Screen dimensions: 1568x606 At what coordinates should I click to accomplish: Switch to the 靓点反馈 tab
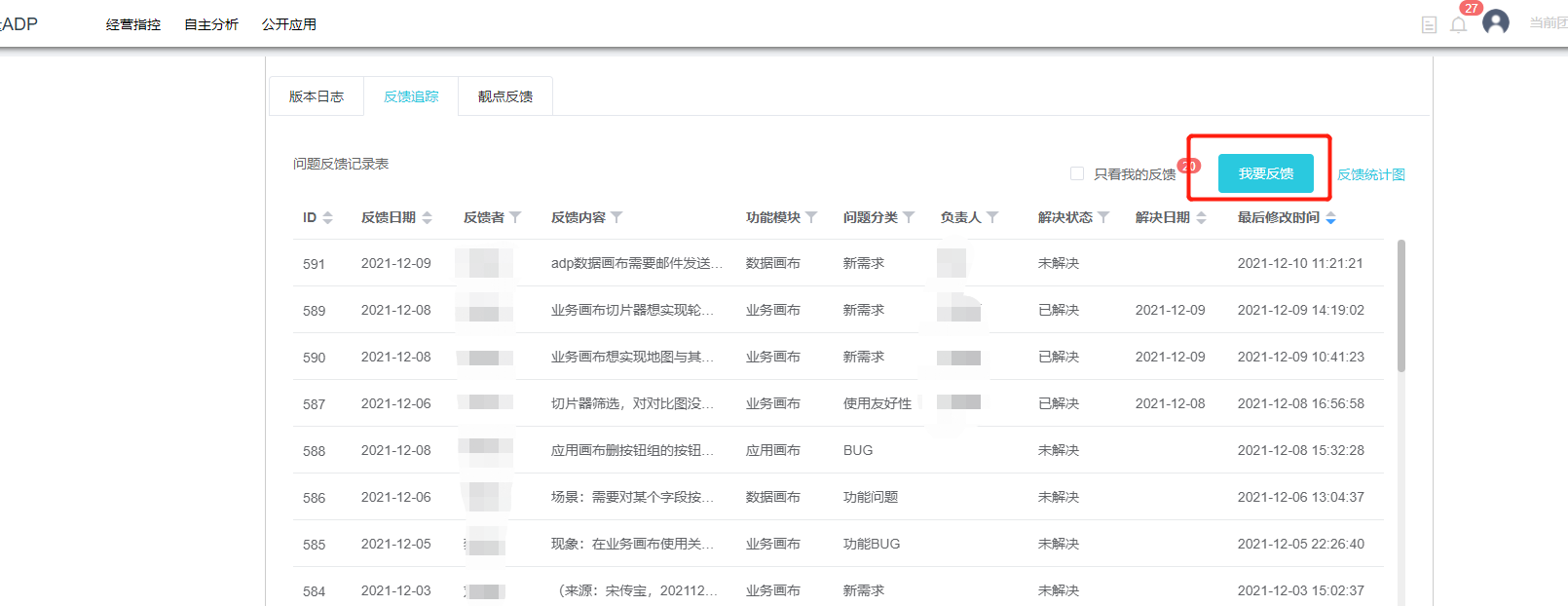(x=505, y=96)
